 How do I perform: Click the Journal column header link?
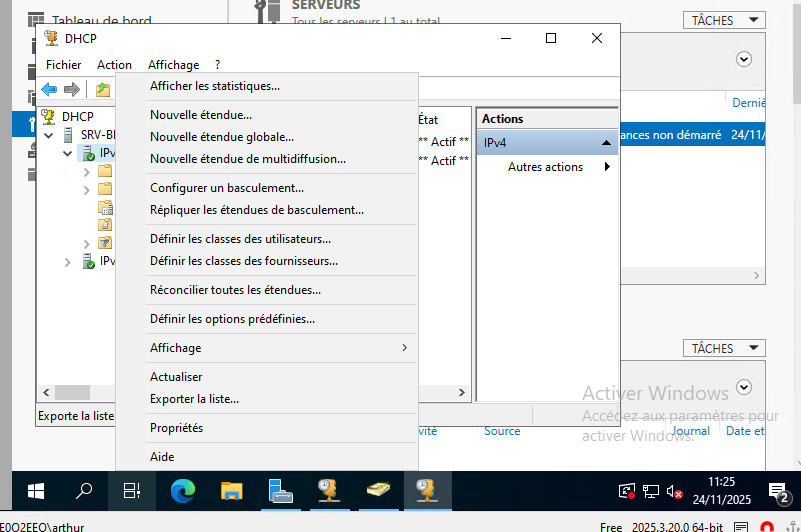coord(691,431)
